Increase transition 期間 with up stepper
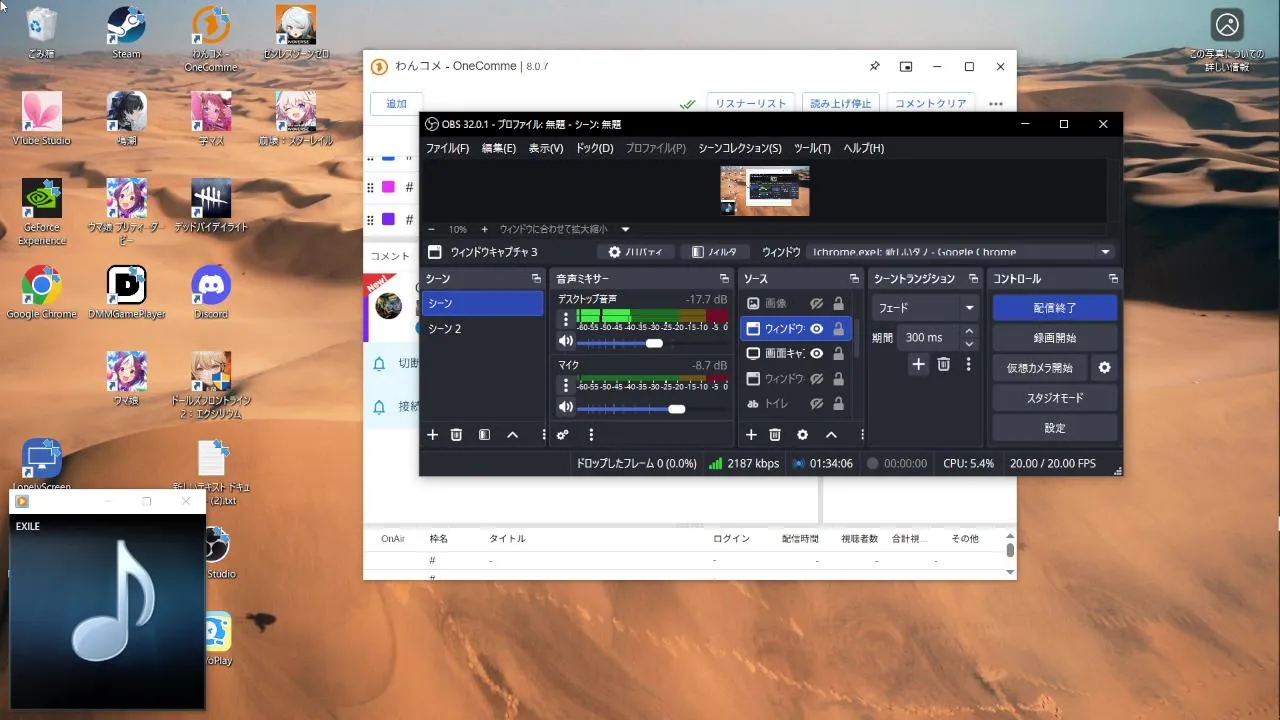 pos(968,332)
